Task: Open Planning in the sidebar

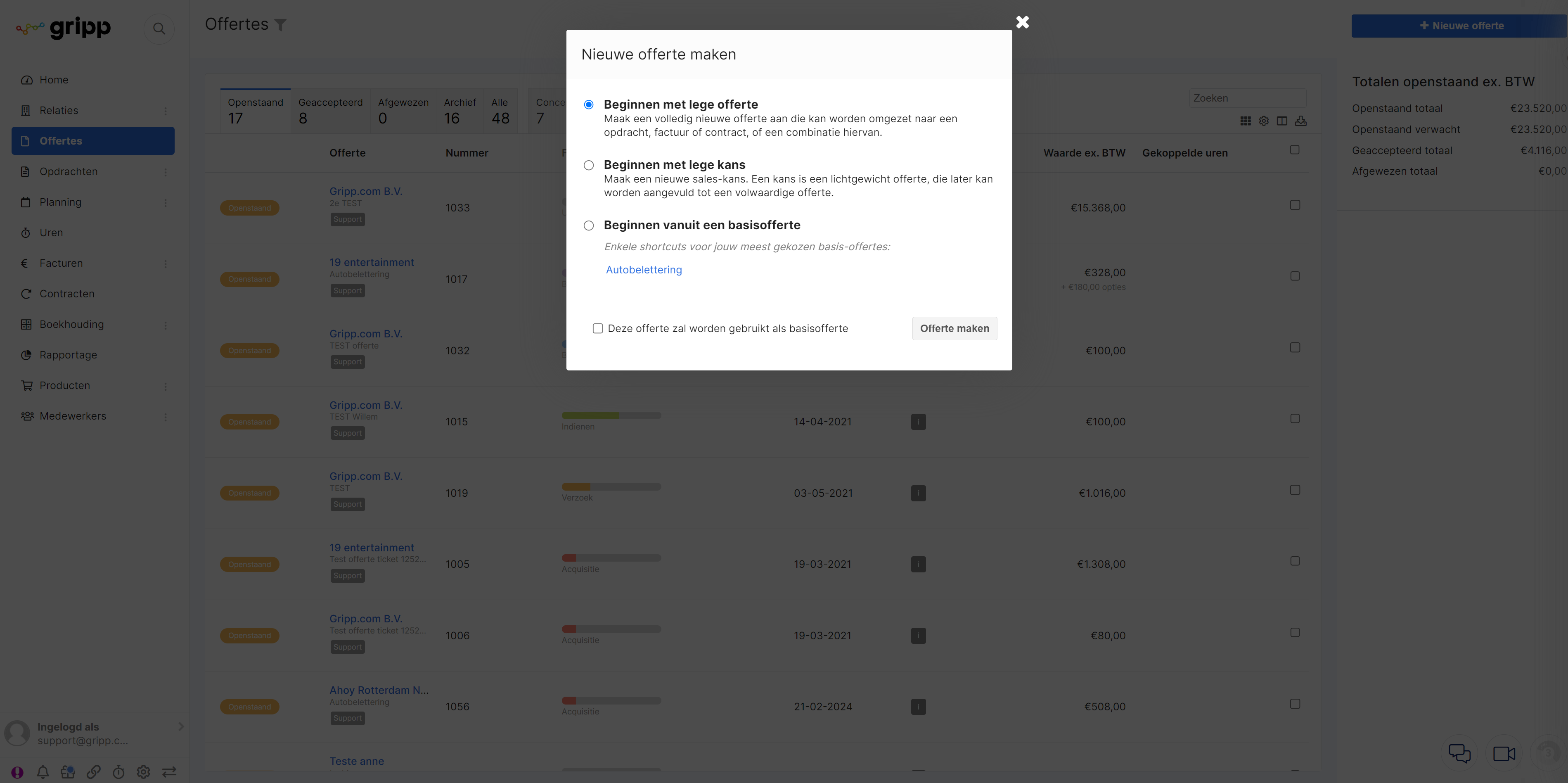Action: [x=60, y=202]
